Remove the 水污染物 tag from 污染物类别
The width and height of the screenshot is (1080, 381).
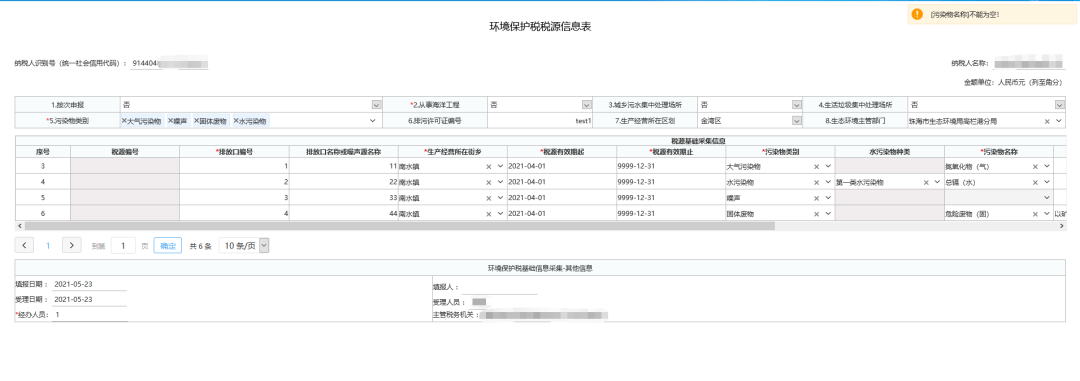[x=236, y=121]
